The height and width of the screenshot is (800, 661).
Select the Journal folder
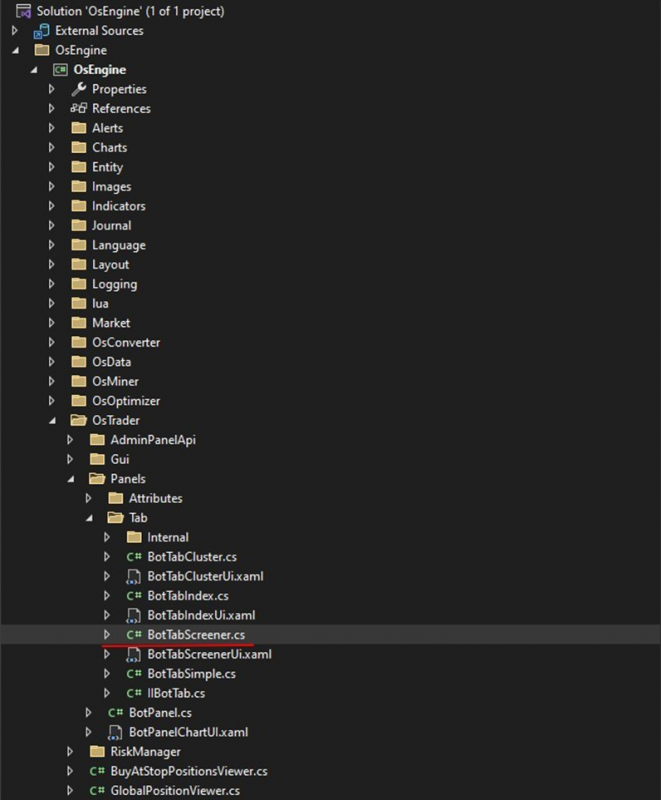click(112, 226)
